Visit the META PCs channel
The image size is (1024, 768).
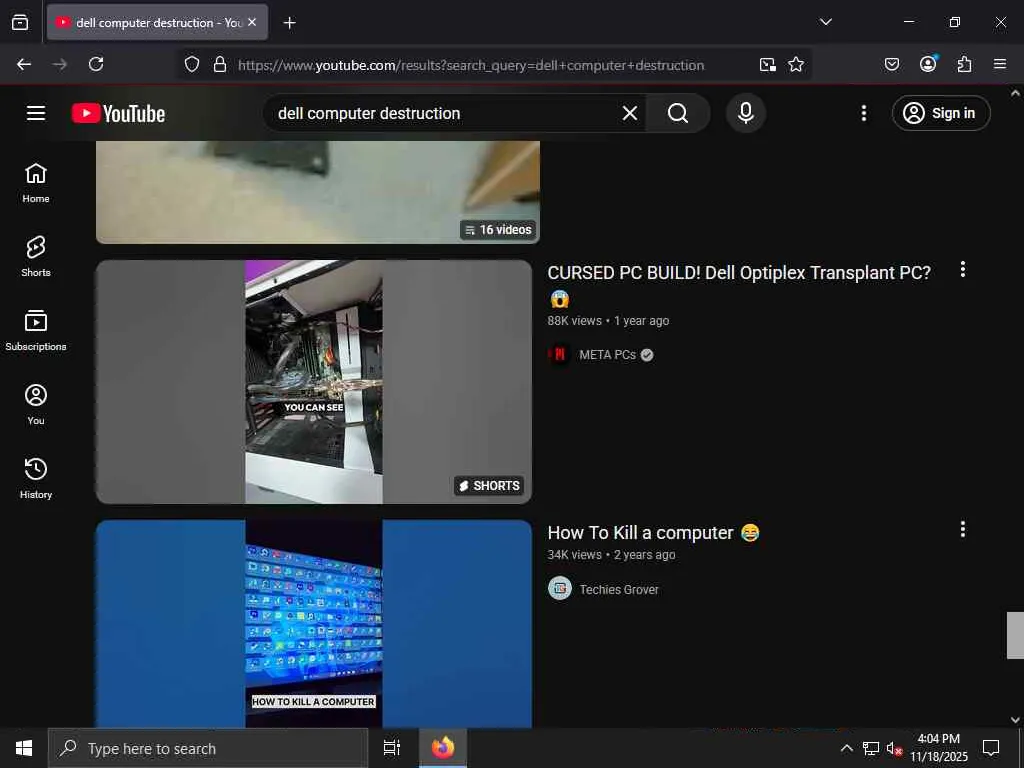click(607, 355)
